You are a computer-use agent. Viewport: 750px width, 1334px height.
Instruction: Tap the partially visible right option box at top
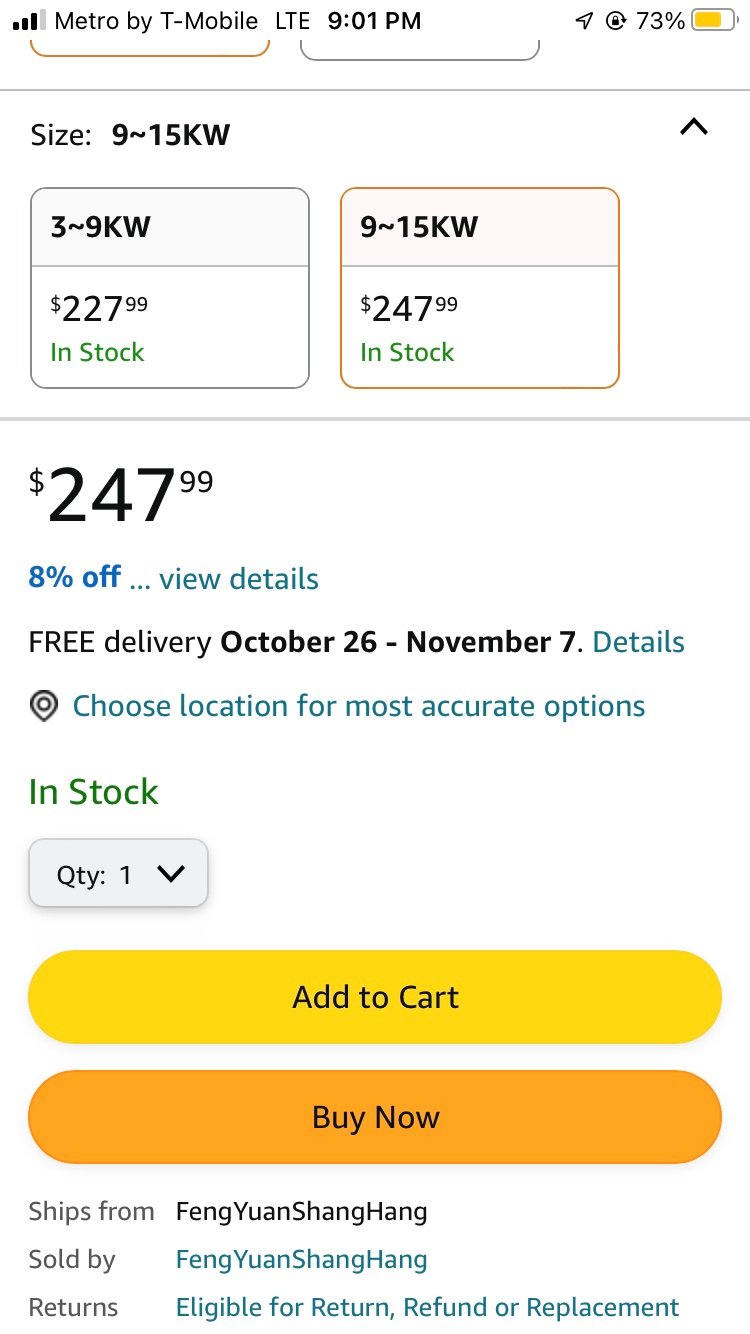[x=420, y=49]
